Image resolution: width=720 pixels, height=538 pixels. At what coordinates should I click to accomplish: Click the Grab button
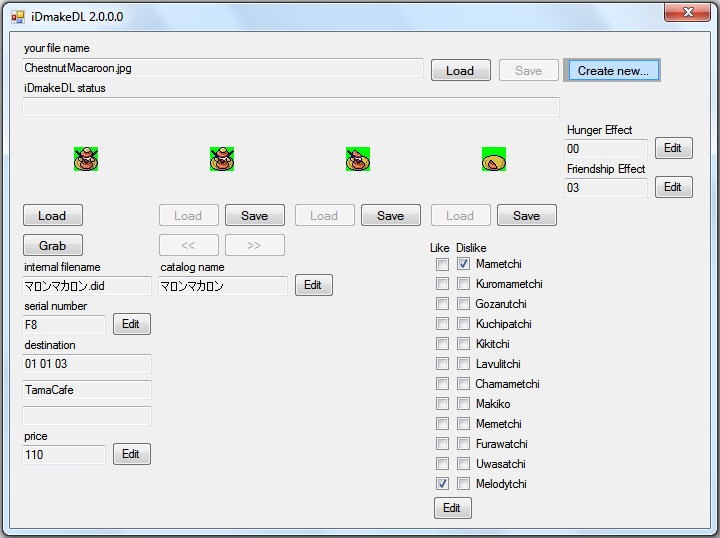[53, 245]
